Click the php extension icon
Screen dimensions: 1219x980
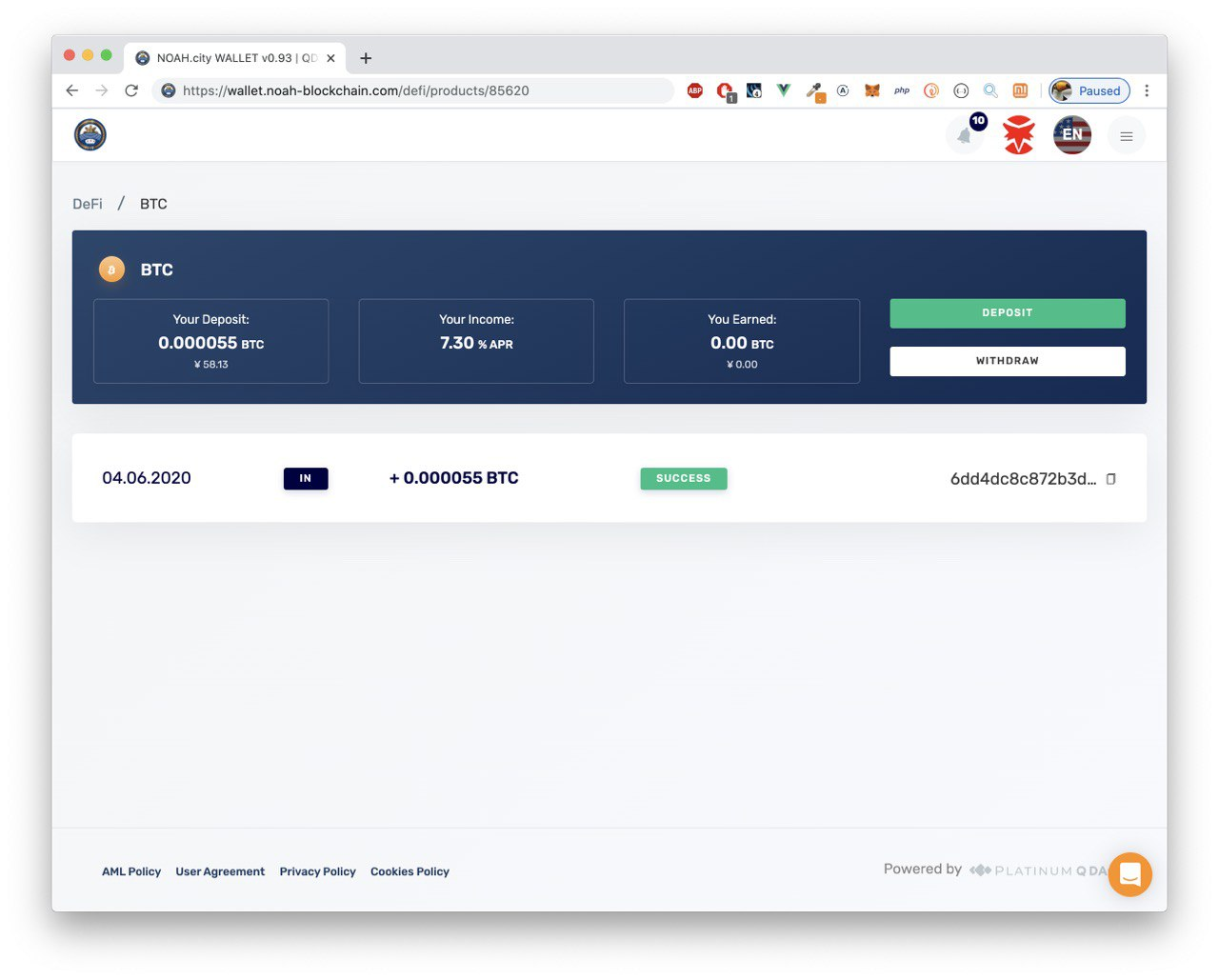(902, 90)
